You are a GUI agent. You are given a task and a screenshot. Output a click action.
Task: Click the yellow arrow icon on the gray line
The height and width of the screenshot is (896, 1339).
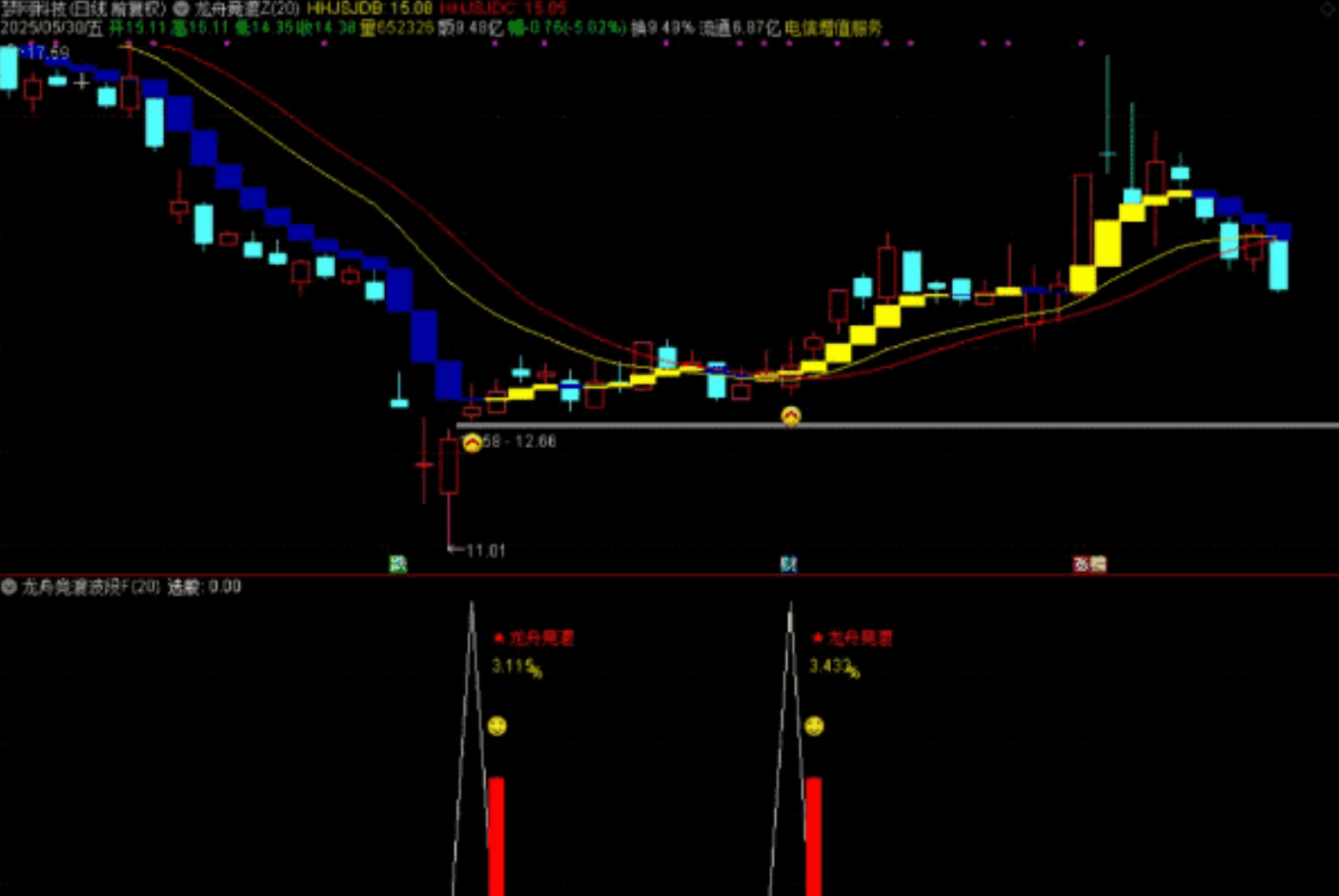point(790,416)
